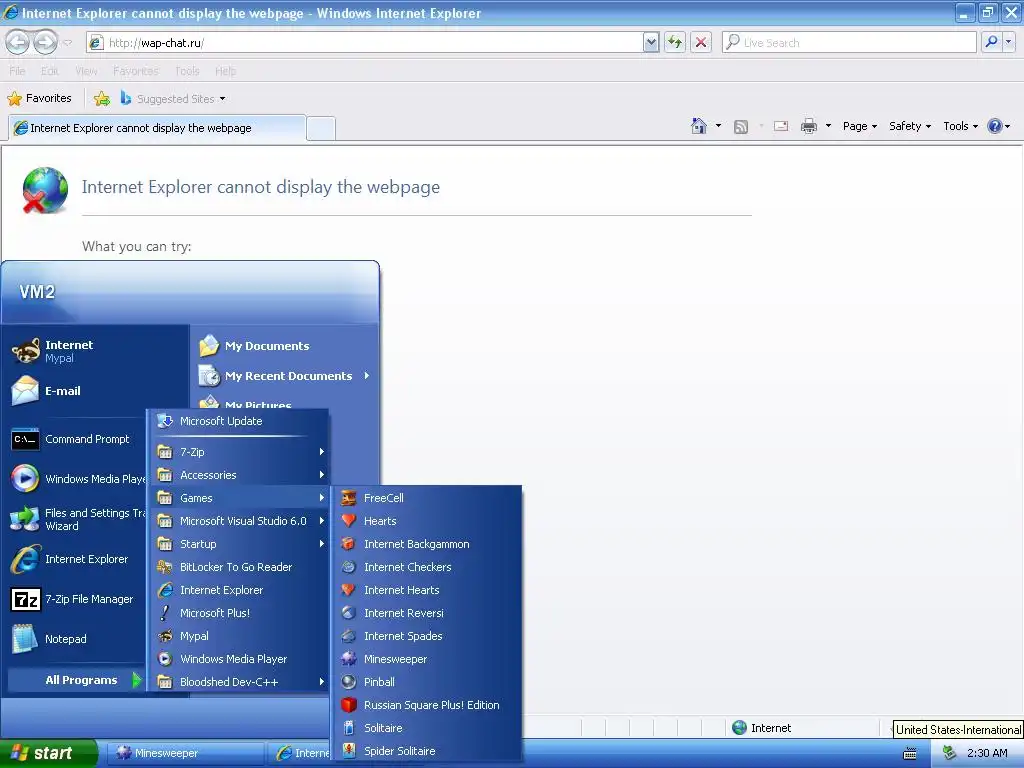The width and height of the screenshot is (1024, 768).
Task: Expand the Suggested Sites dropdown
Action: pyautogui.click(x=223, y=99)
